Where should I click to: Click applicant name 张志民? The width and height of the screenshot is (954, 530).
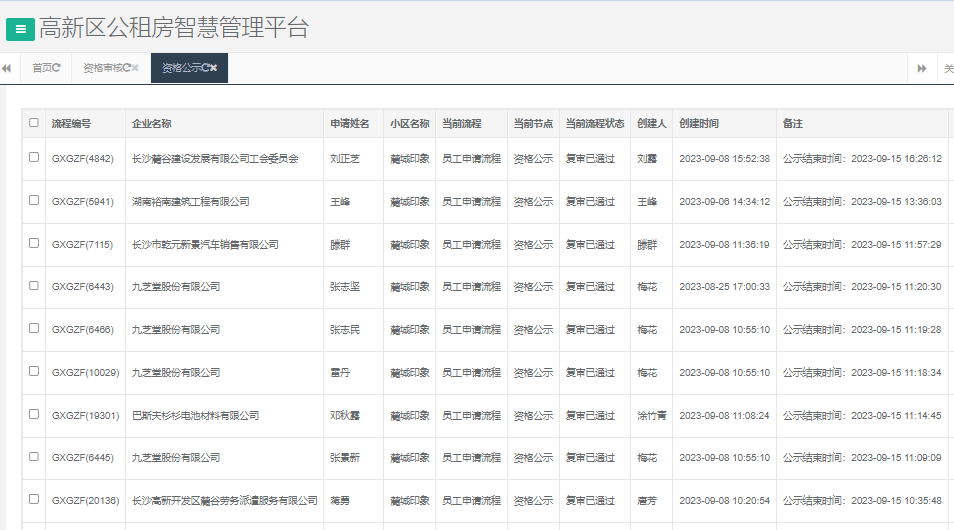click(x=345, y=330)
